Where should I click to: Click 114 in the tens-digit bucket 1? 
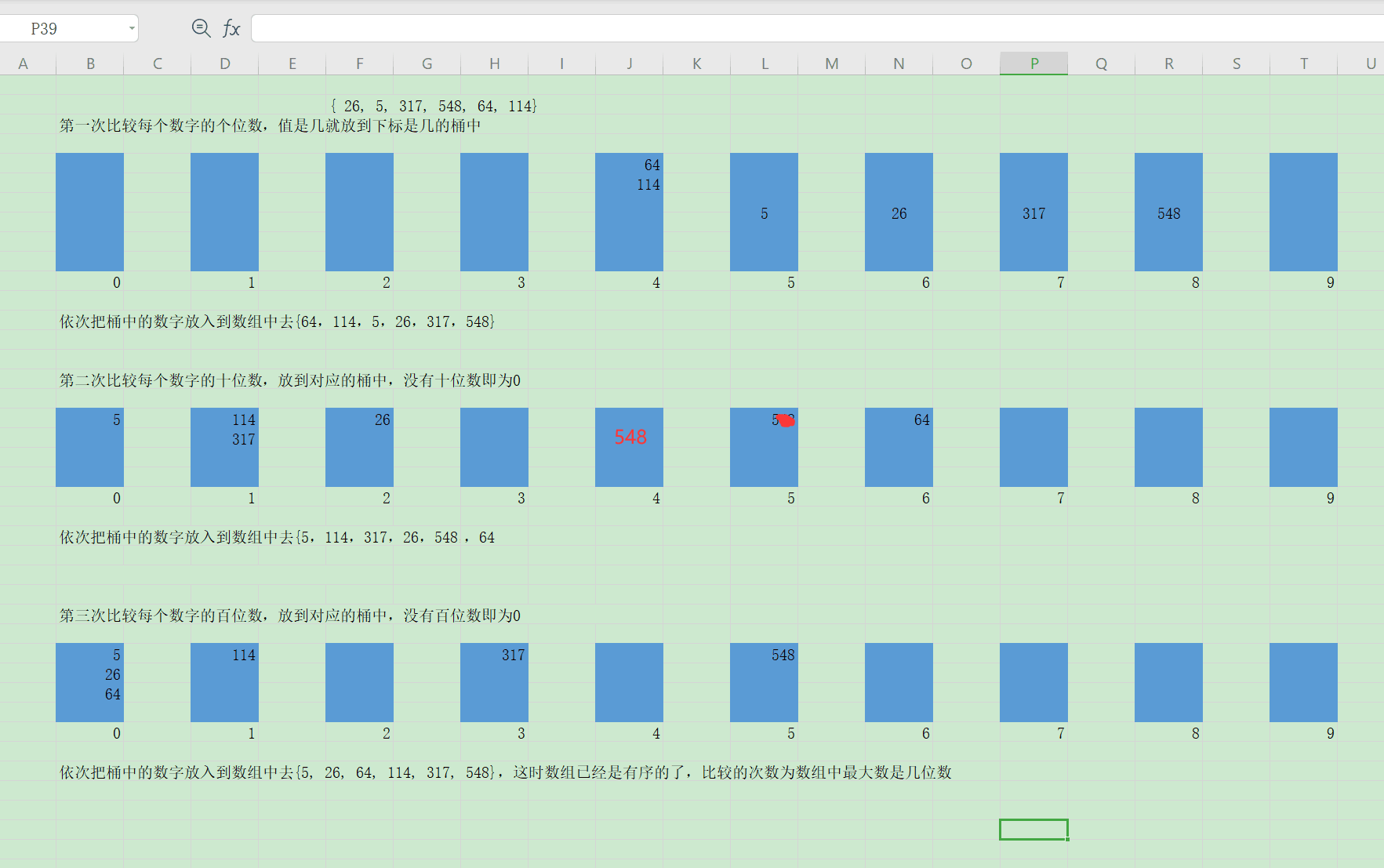coord(244,419)
